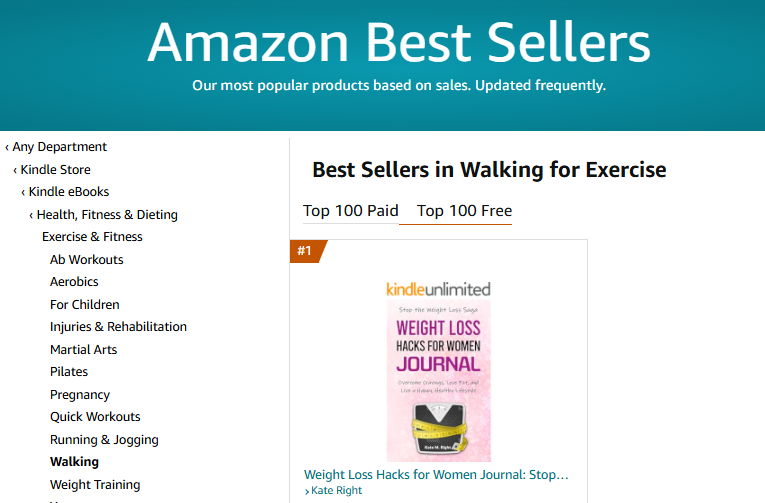
Task: Open the Exercise & Fitness category
Action: pos(92,237)
